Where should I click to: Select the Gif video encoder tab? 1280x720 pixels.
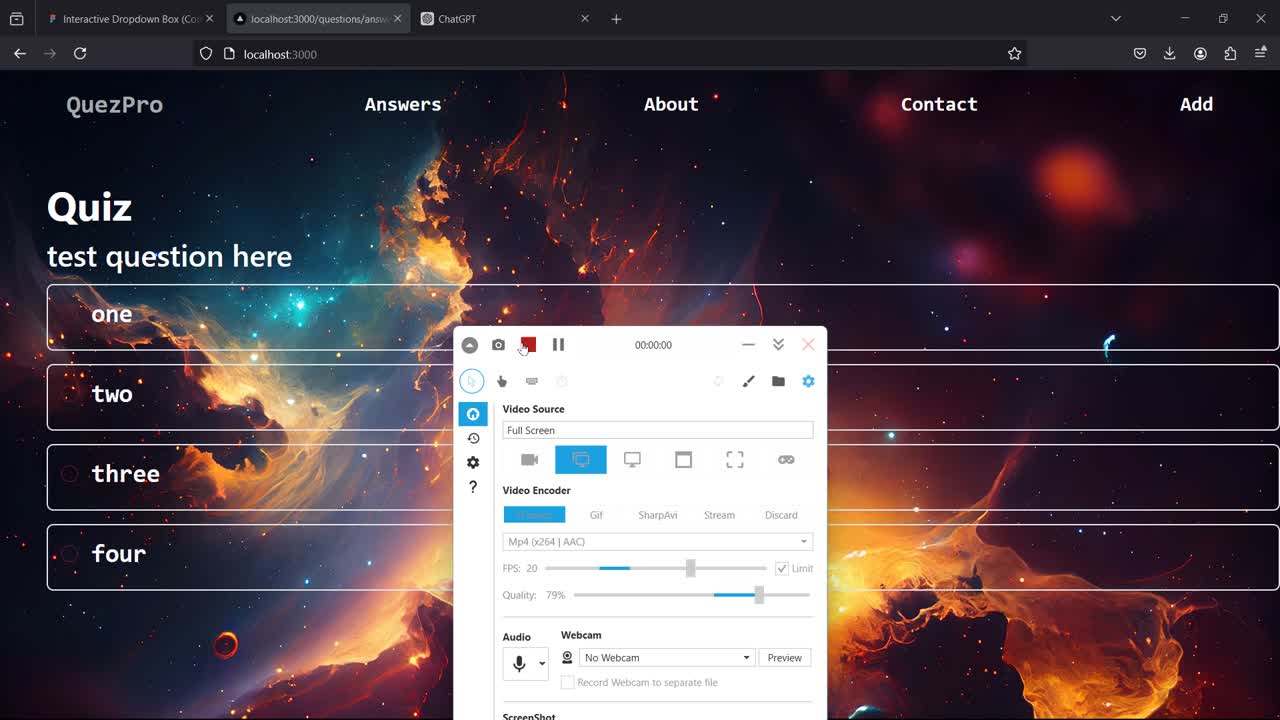click(x=596, y=515)
